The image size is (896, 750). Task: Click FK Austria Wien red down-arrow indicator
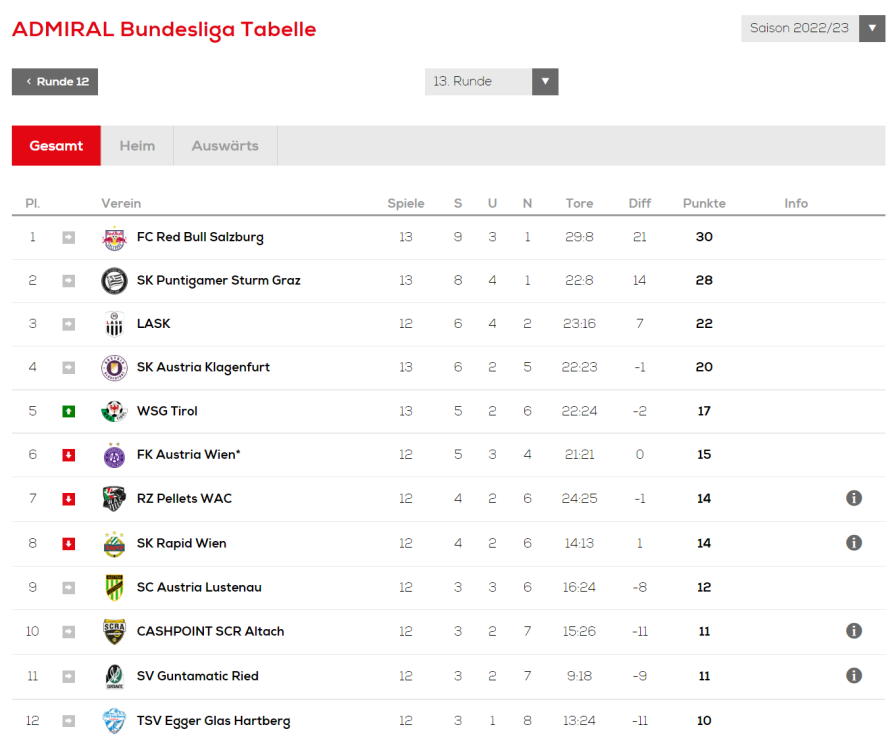pyautogui.click(x=69, y=455)
